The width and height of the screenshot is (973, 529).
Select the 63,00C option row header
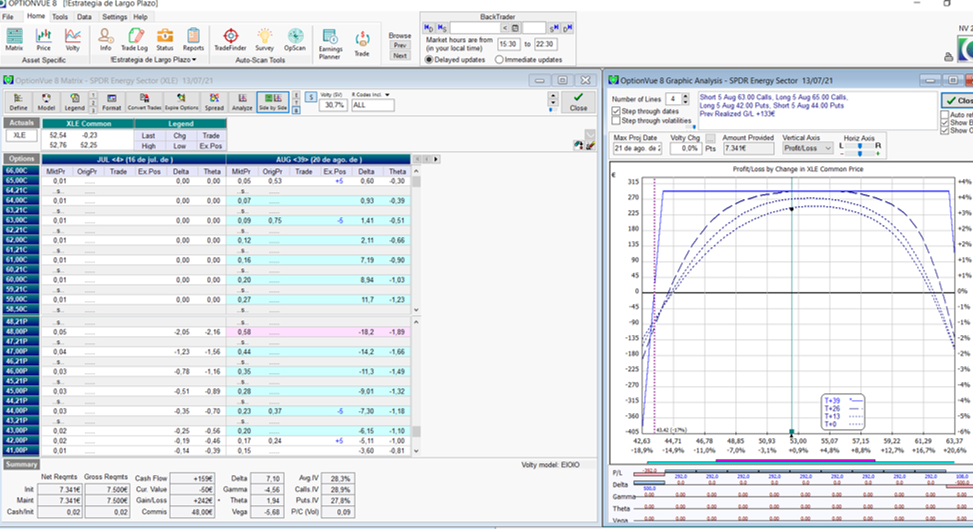click(20, 220)
